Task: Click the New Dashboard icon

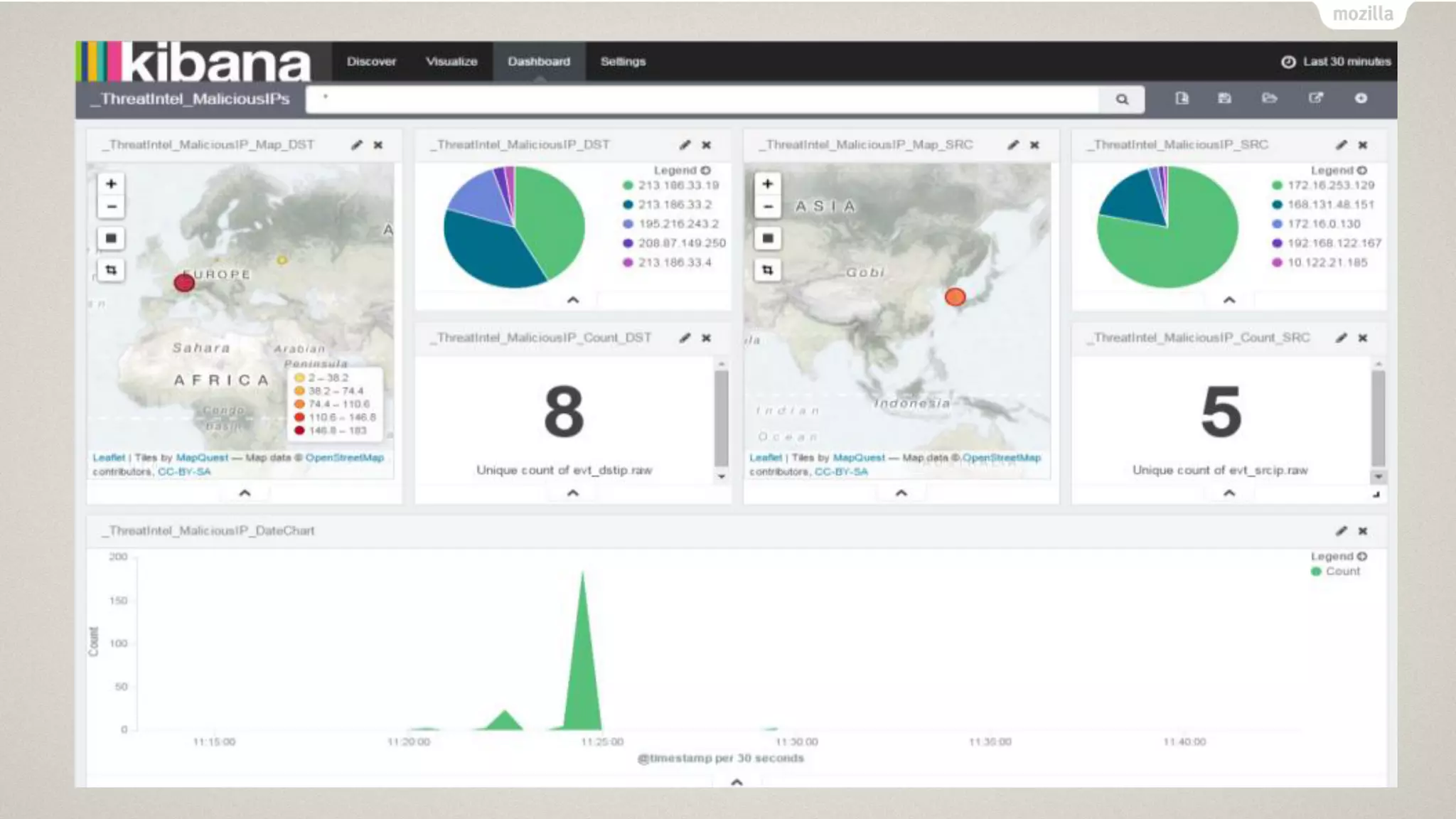Action: coord(1182,98)
